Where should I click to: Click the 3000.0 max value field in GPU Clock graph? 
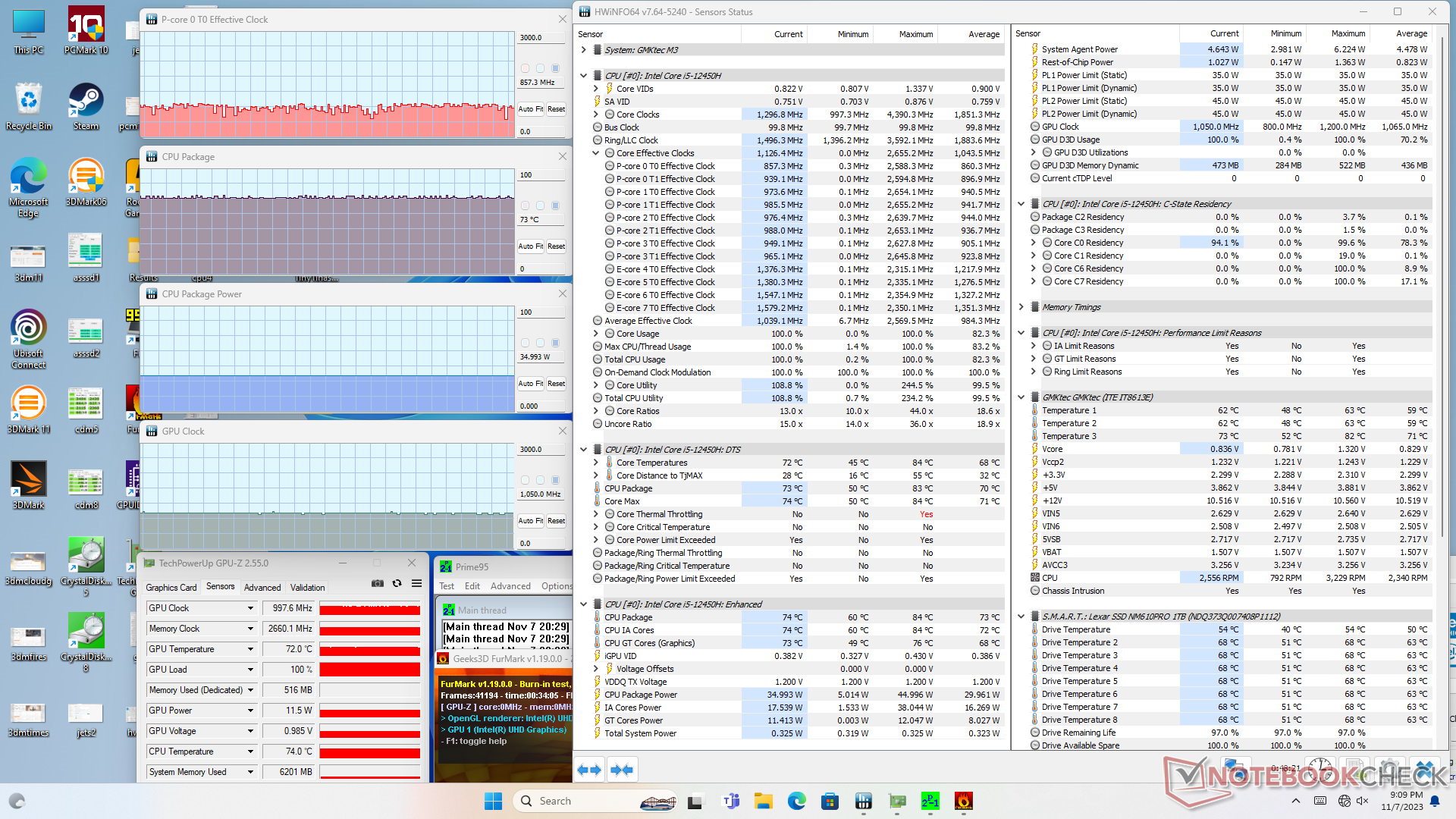(x=542, y=450)
